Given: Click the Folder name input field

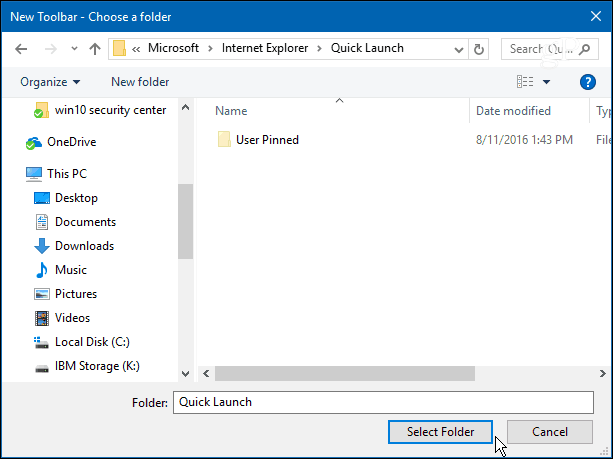Looking at the screenshot, I should (x=383, y=402).
